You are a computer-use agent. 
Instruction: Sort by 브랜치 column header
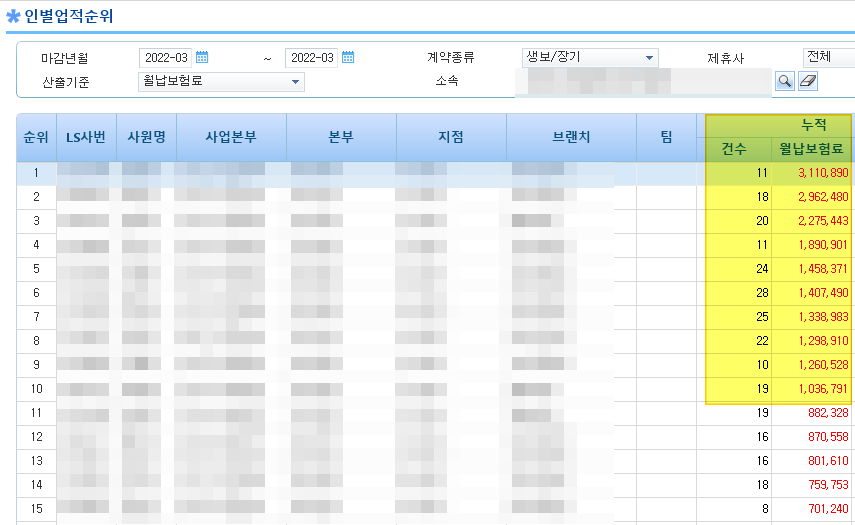tap(571, 137)
